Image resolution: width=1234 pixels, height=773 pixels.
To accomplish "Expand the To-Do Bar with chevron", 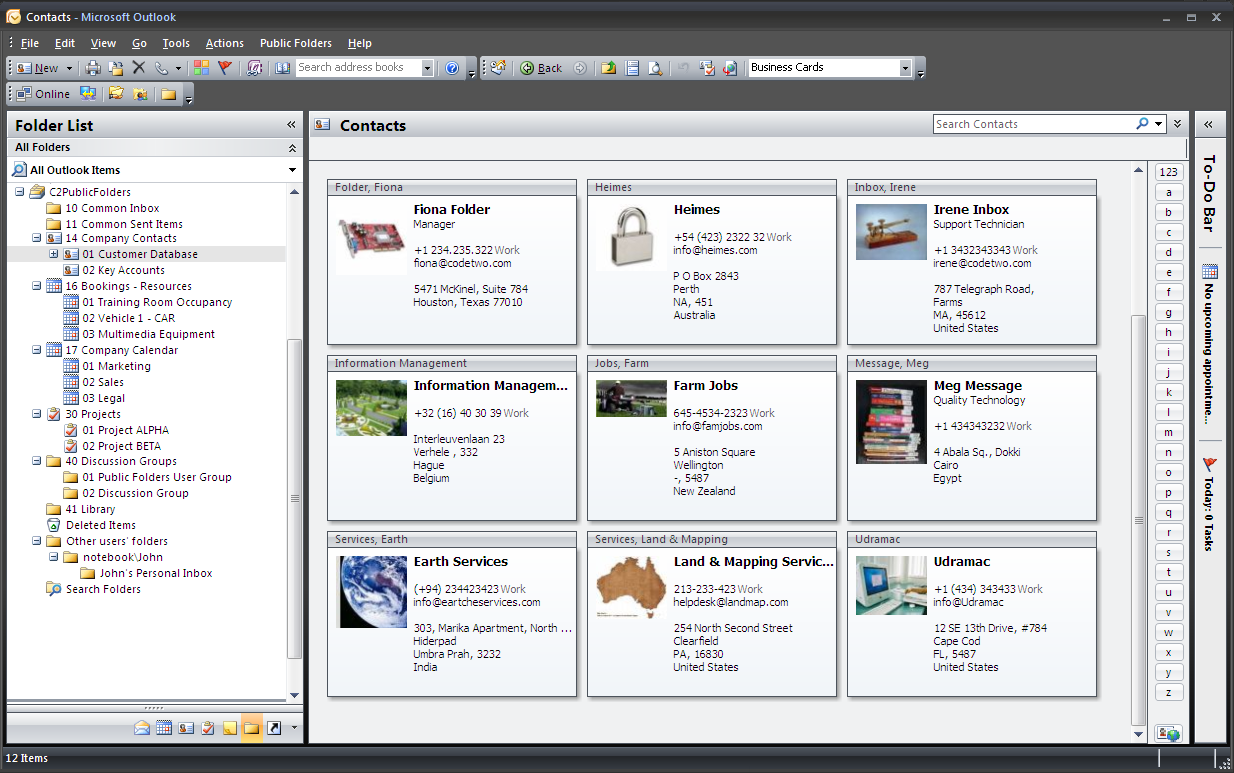I will click(1208, 124).
